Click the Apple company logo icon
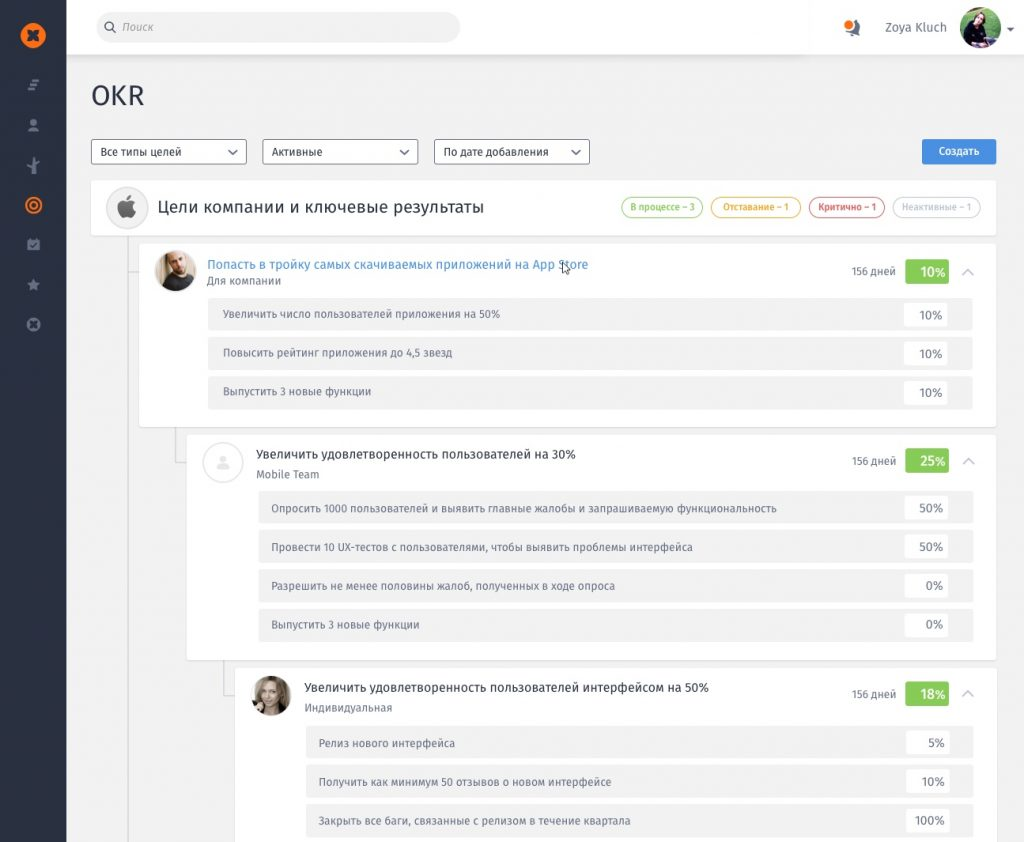The width and height of the screenshot is (1024, 842). [127, 208]
